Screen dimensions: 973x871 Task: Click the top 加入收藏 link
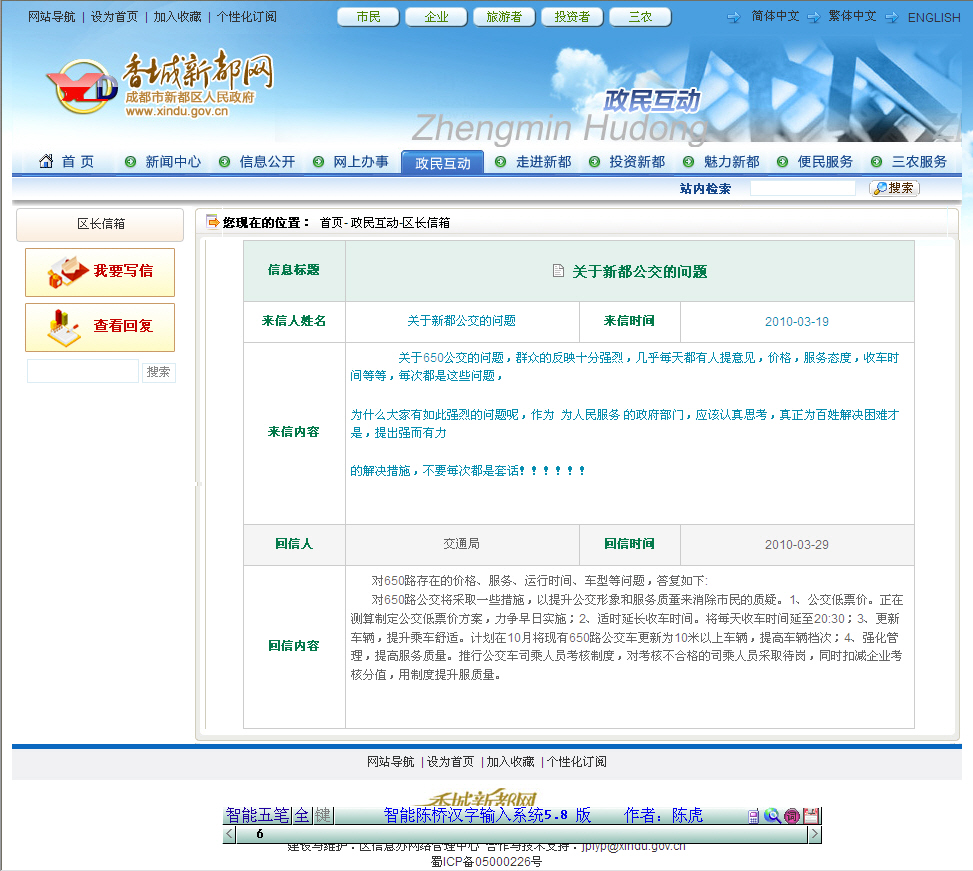pyautogui.click(x=177, y=17)
